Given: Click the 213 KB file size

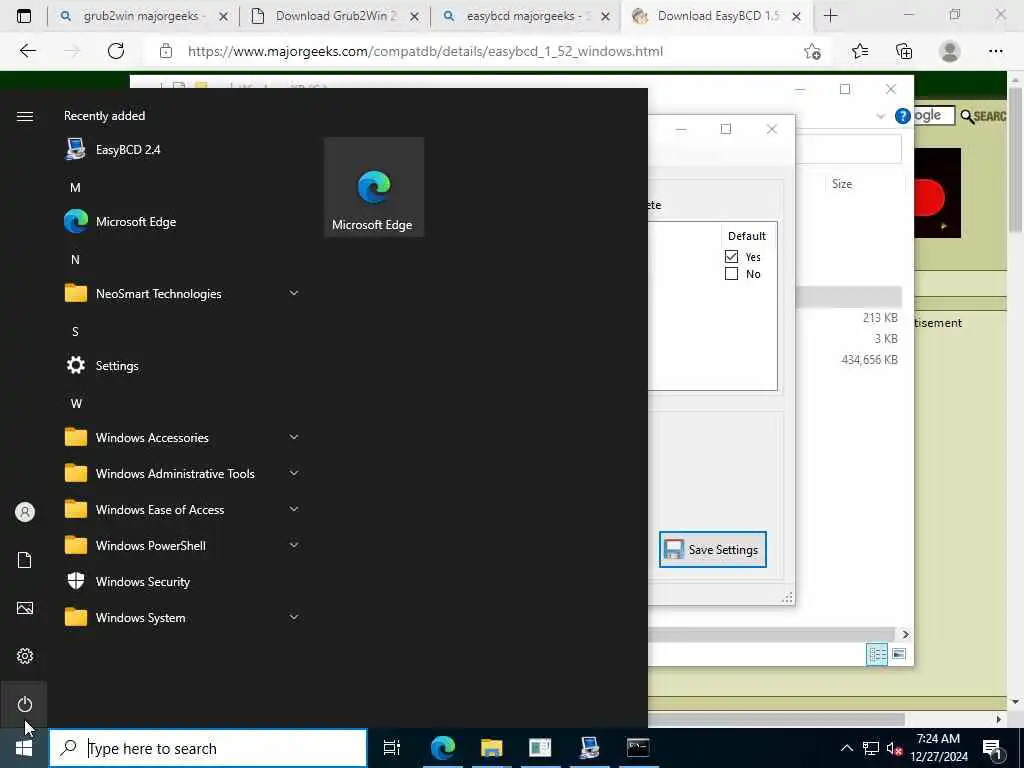Looking at the screenshot, I should pyautogui.click(x=880, y=317).
